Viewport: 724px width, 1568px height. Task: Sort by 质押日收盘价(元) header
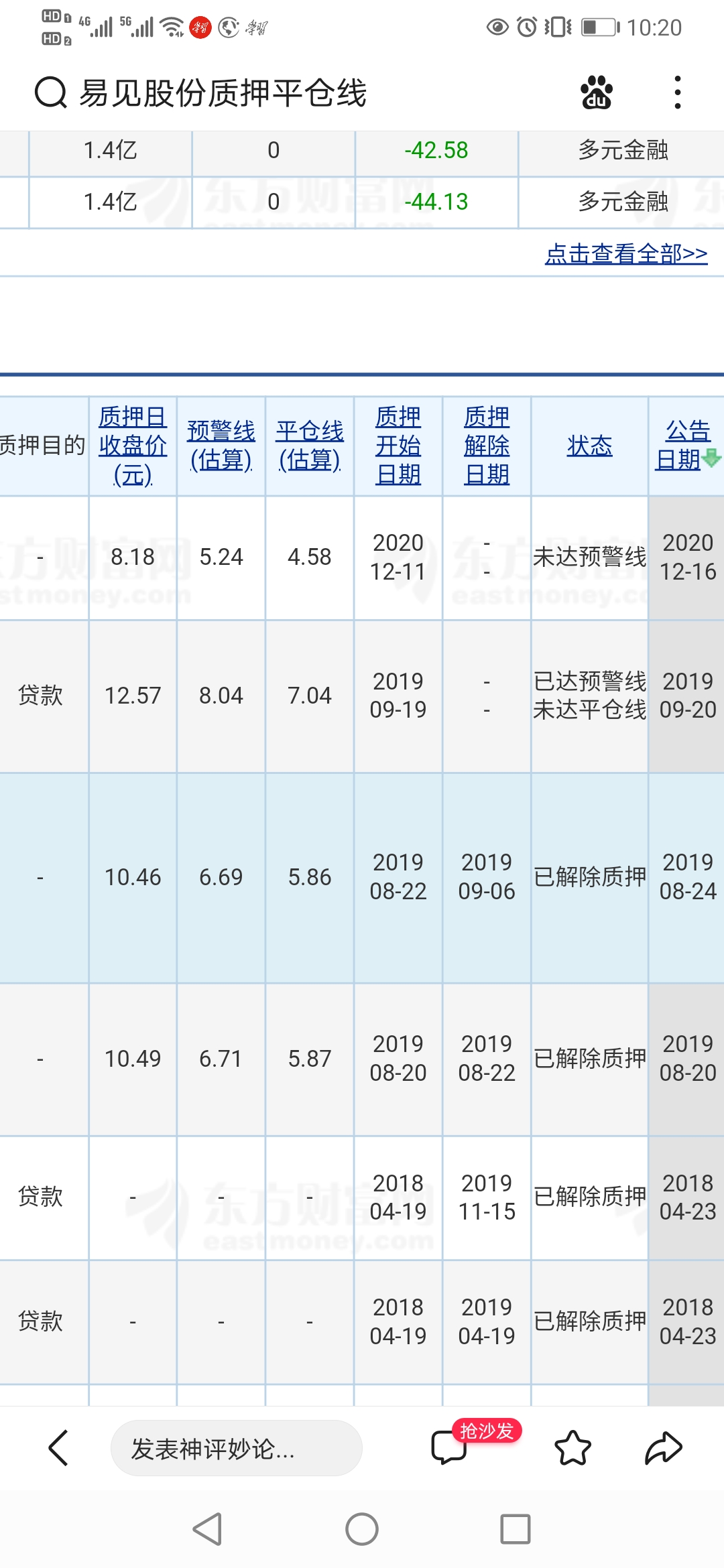[x=133, y=446]
